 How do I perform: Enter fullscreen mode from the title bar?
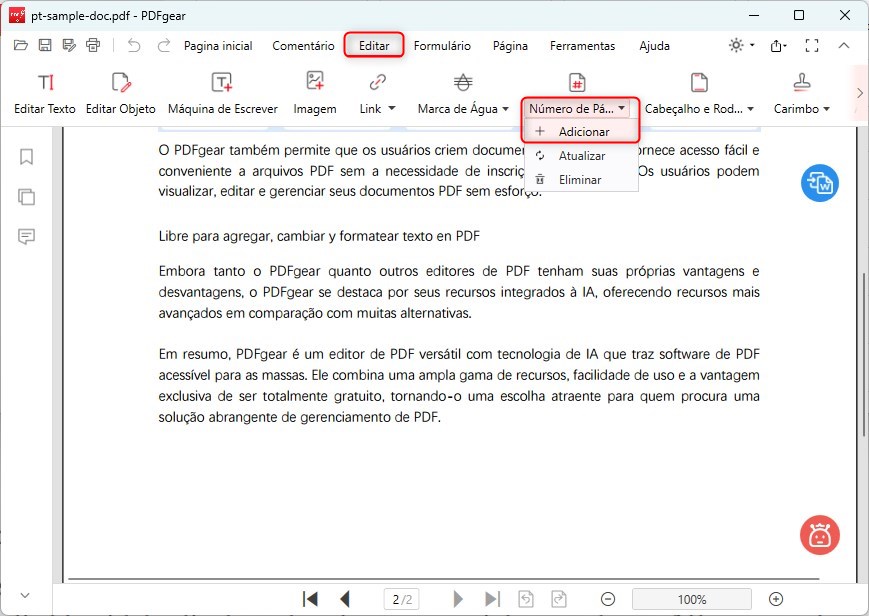812,45
